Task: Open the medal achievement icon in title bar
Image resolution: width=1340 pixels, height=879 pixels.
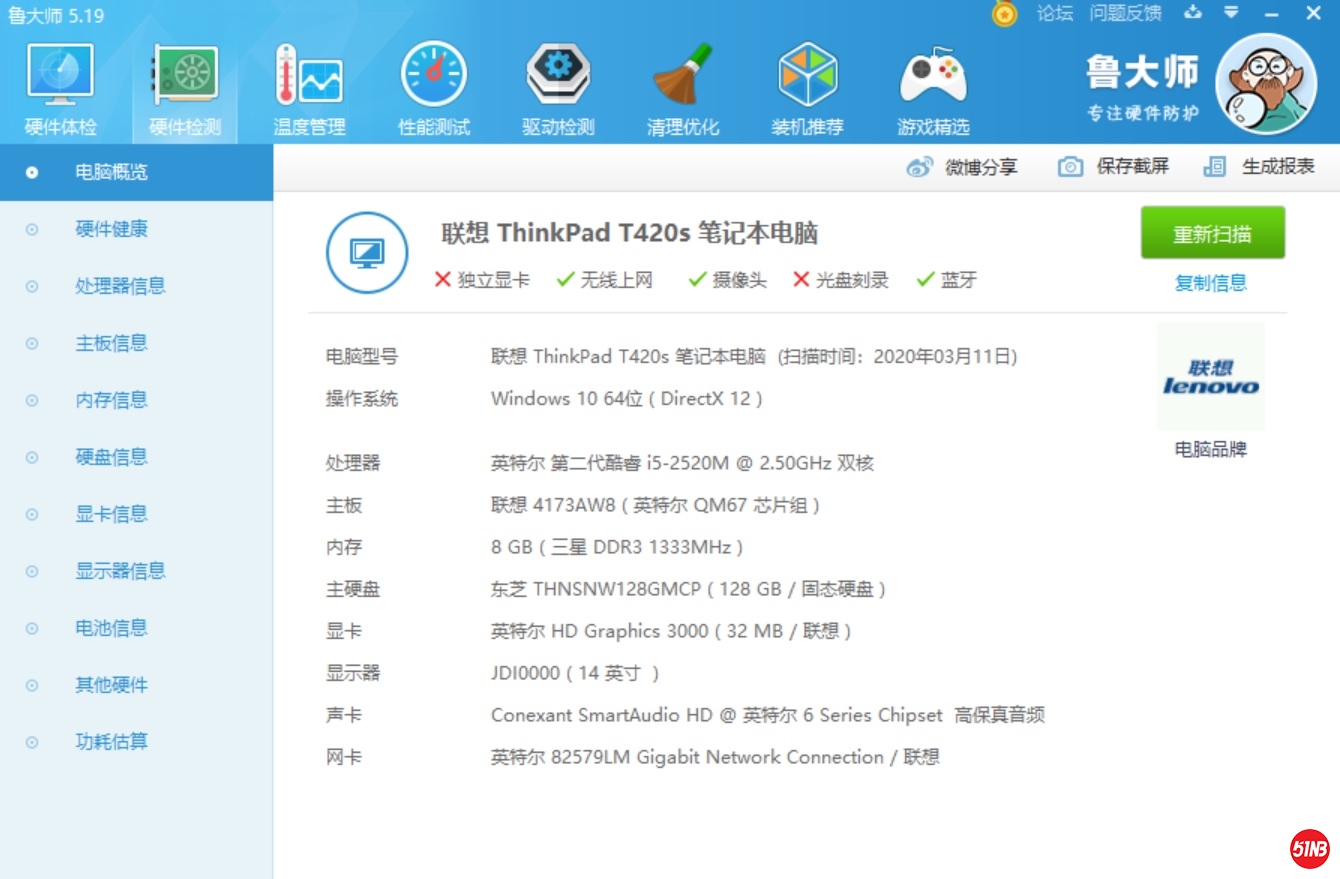Action: (x=1004, y=14)
